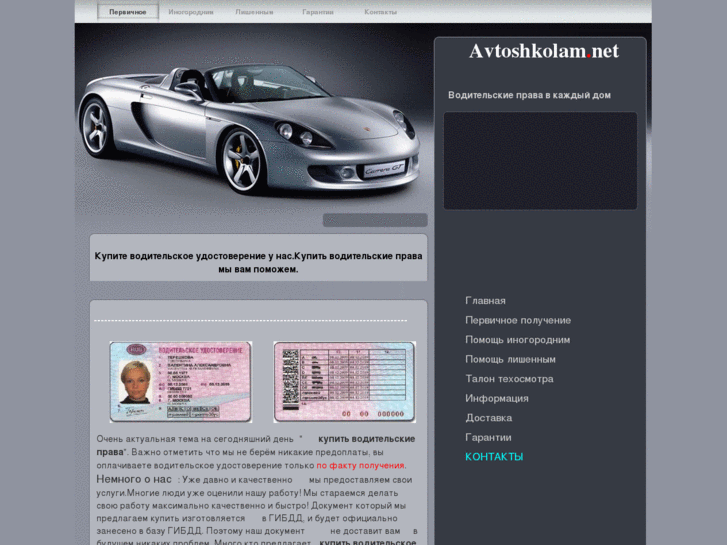The image size is (727, 545).
Task: Open the Первичное tab in top navigation
Action: coord(128,12)
